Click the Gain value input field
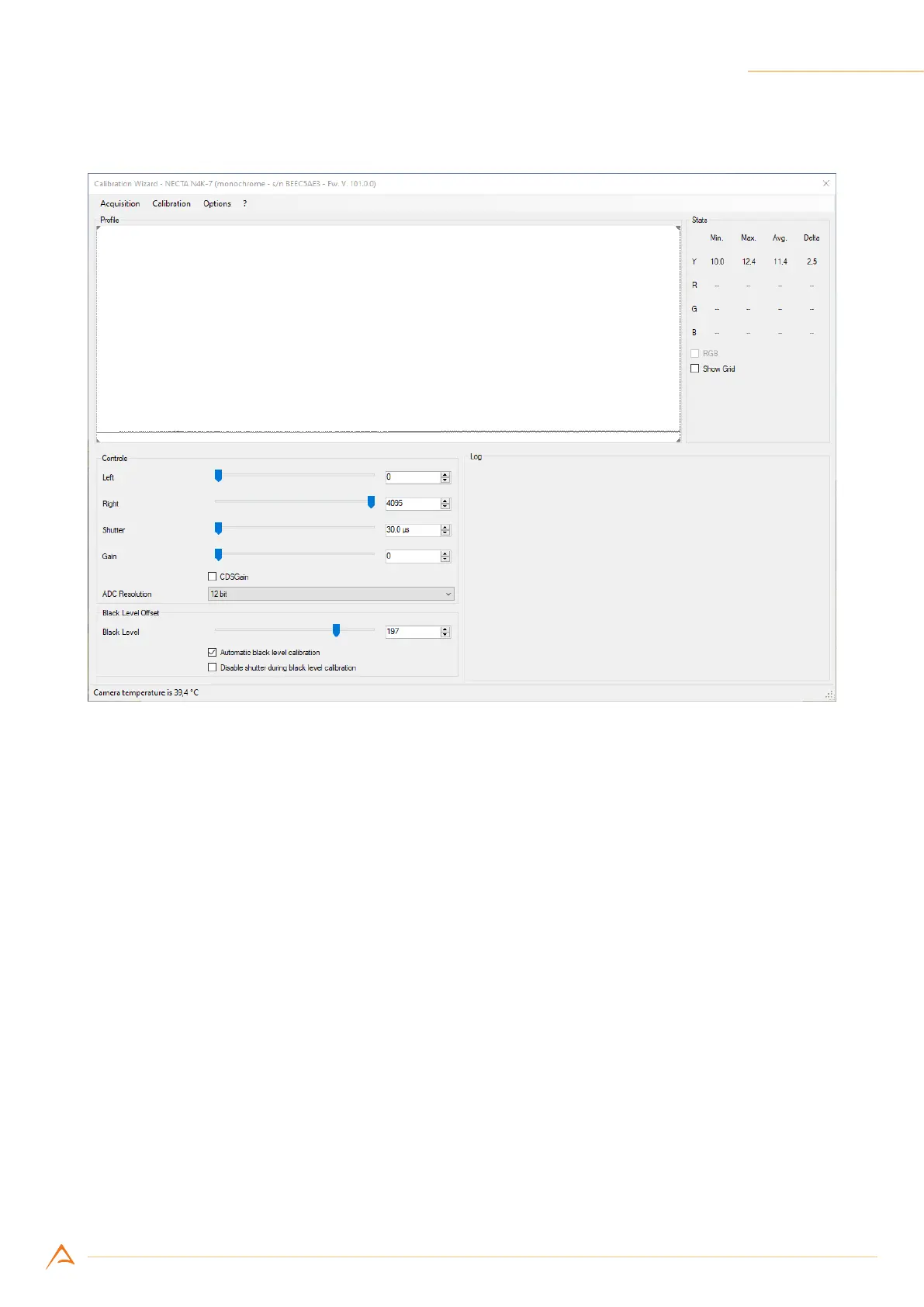The height and width of the screenshot is (1307, 924). [x=413, y=556]
